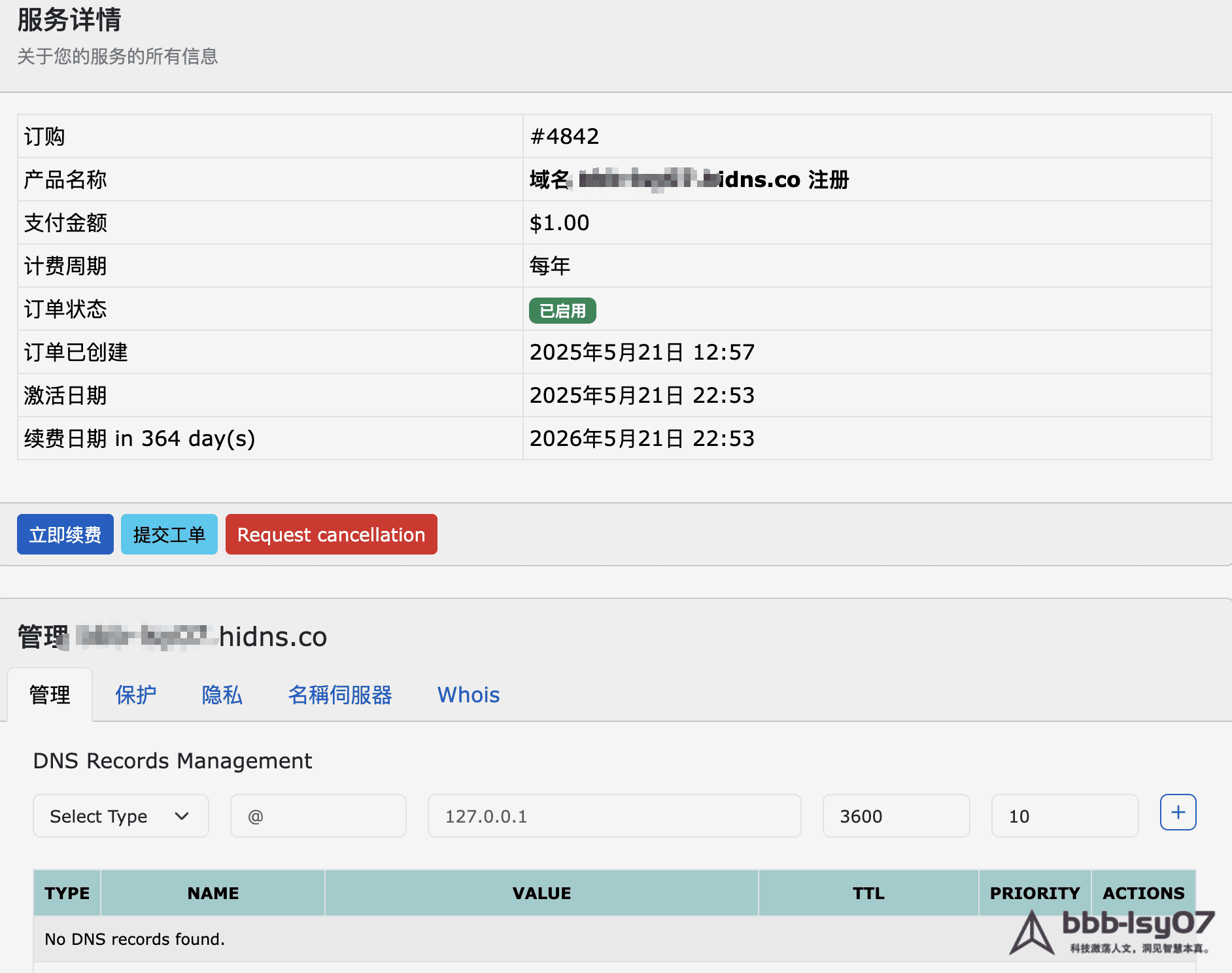Open the Select Type dropdown

coord(120,816)
